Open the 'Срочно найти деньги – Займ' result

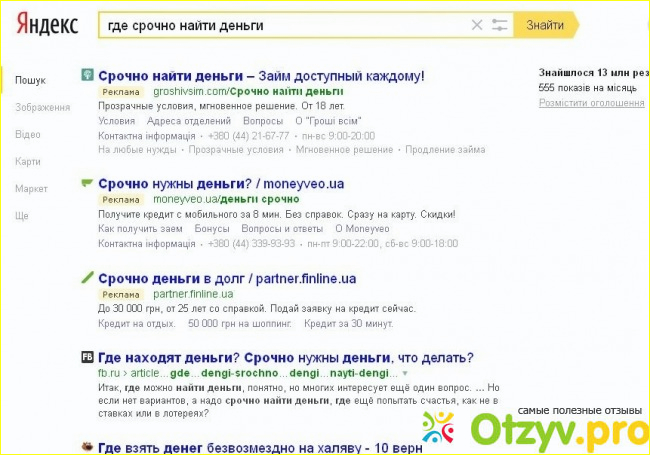coord(261,75)
